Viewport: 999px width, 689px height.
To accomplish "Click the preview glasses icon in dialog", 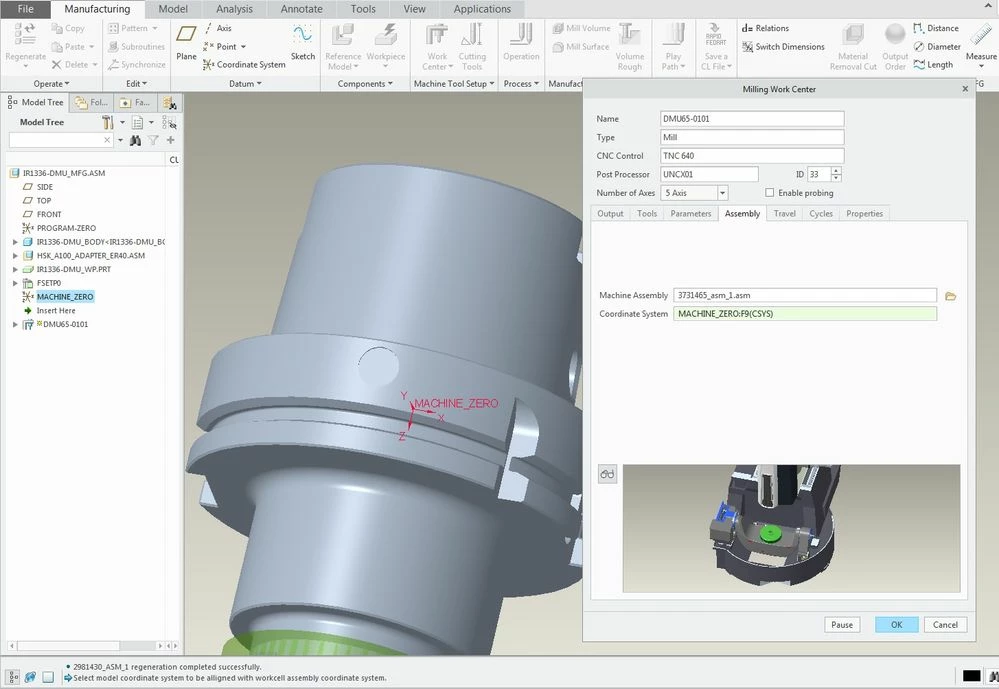I will (607, 474).
